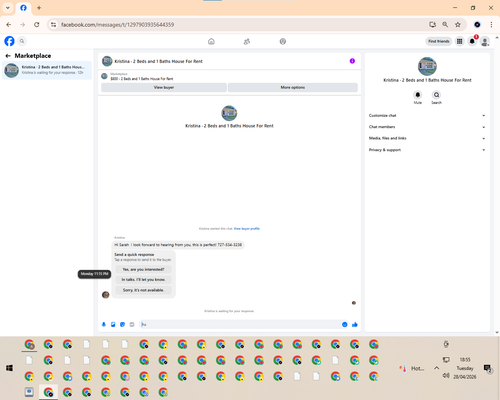Open zoom magnifier in address bar
Screen dimensions: 500x400
click(445, 25)
